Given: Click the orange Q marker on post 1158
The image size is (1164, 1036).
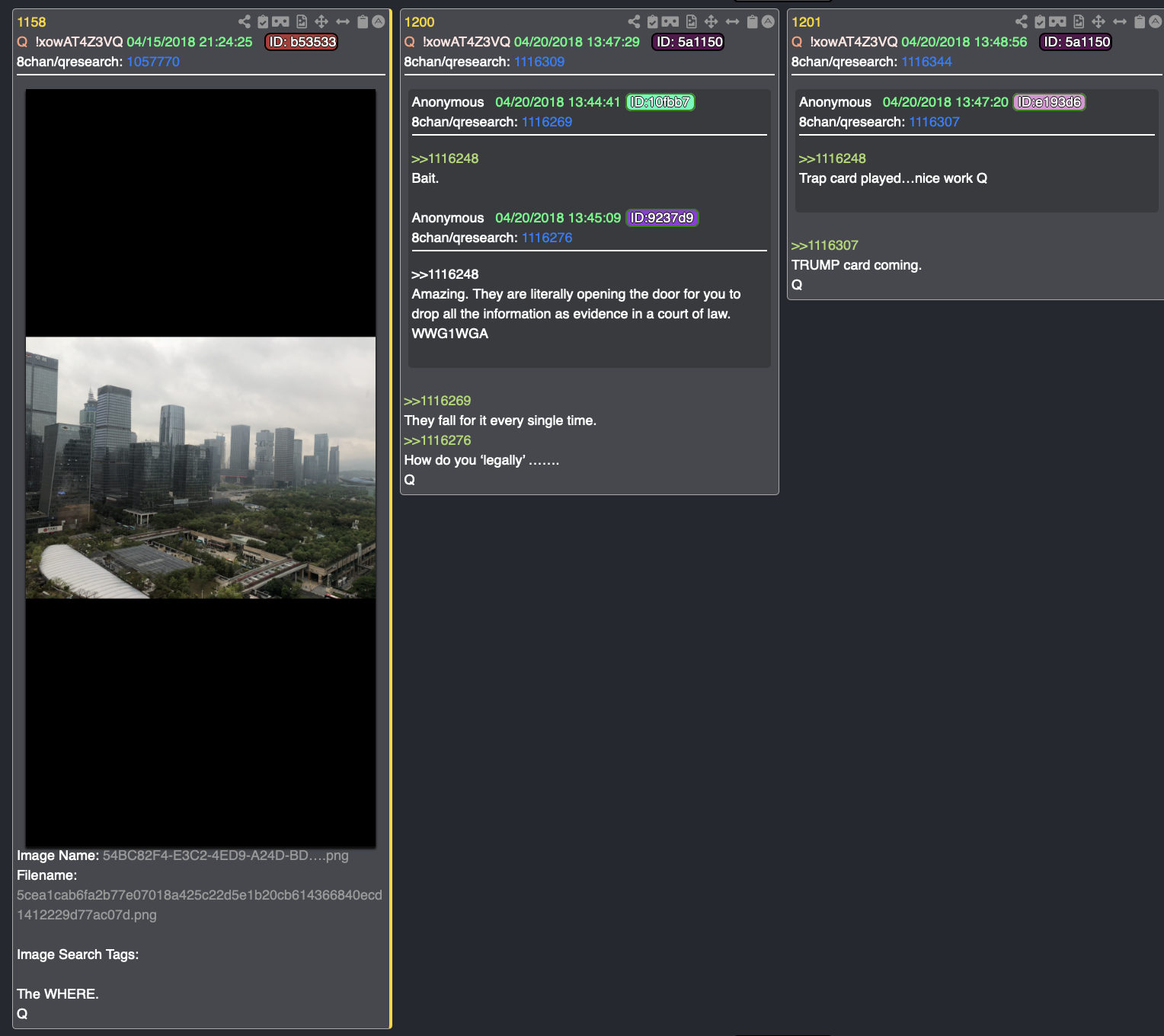Looking at the screenshot, I should (x=22, y=42).
